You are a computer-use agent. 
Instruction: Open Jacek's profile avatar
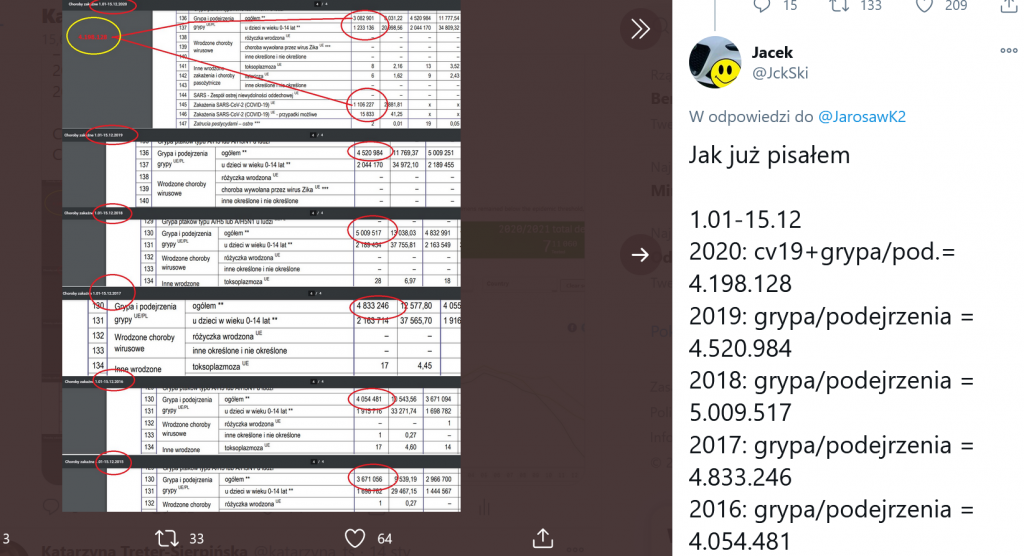[x=715, y=62]
